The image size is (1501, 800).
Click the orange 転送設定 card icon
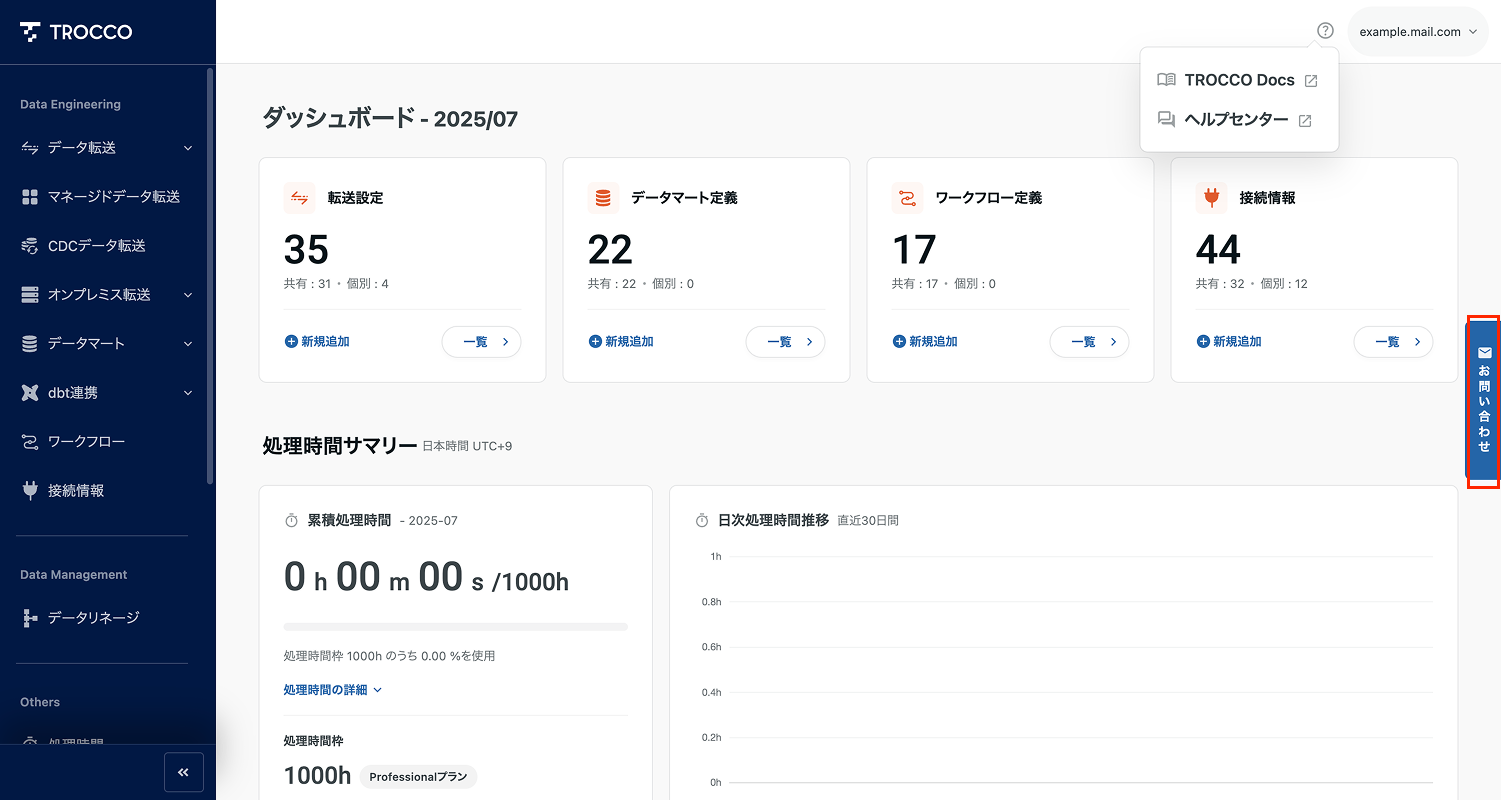(x=299, y=198)
